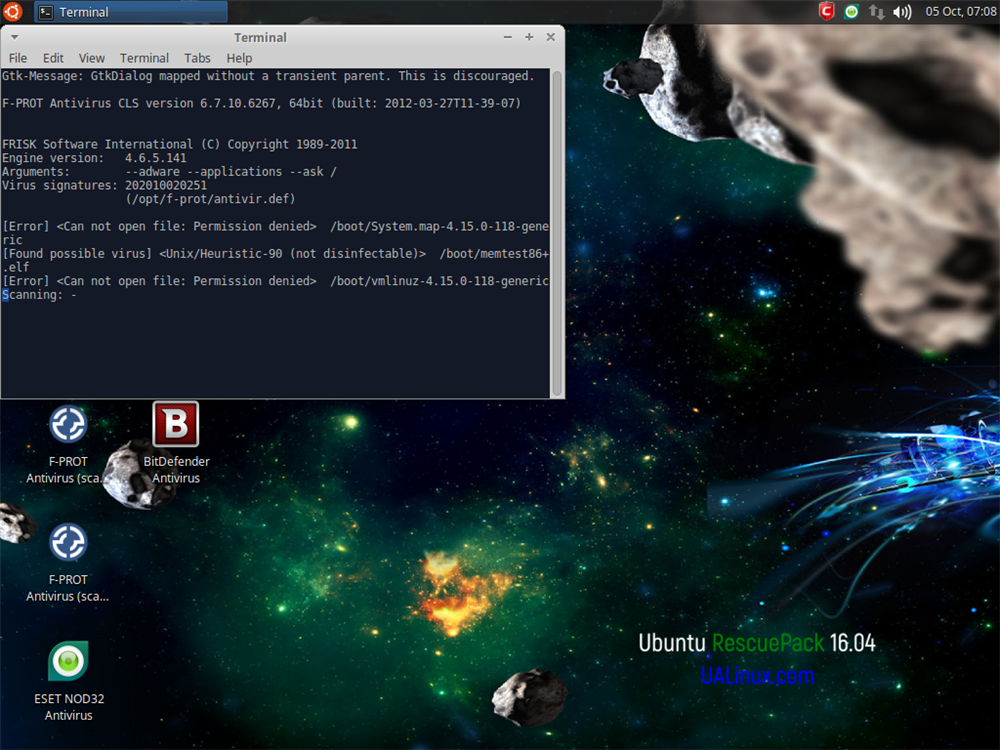Click the 'Arguments: --adware --applications' line
This screenshot has width=1000, height=750.
pyautogui.click(x=169, y=172)
